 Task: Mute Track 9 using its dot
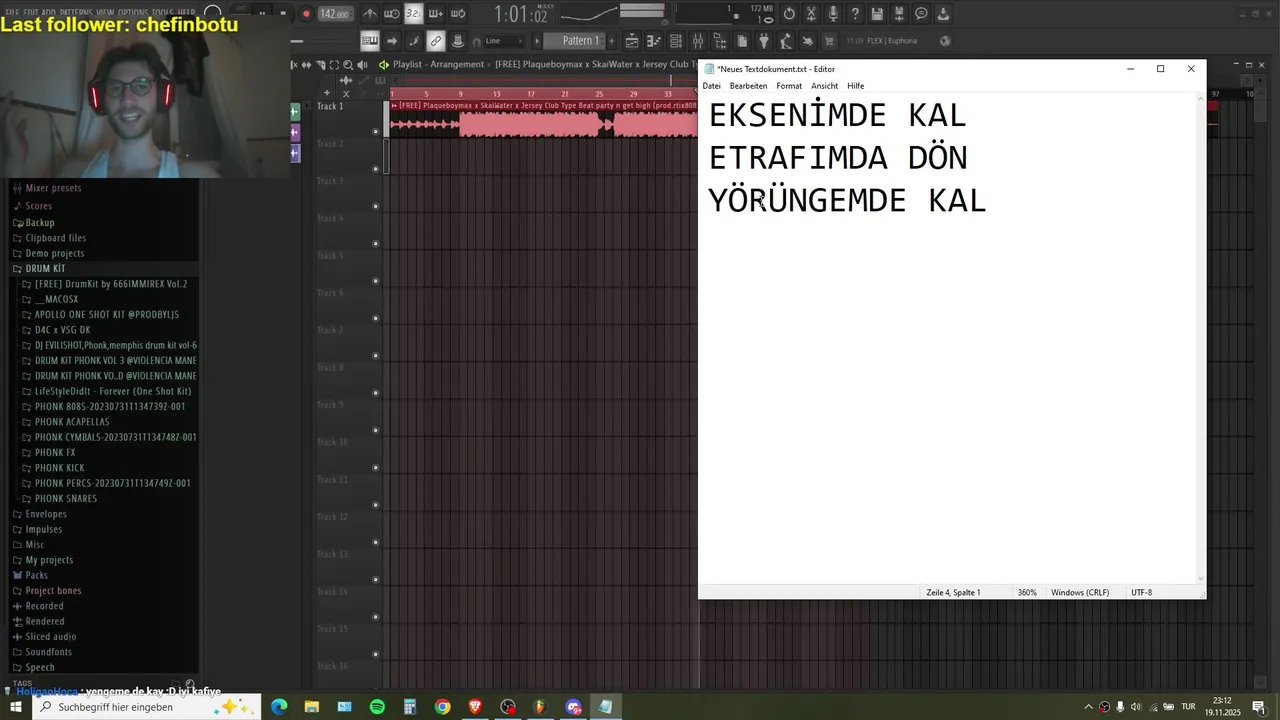[x=375, y=430]
